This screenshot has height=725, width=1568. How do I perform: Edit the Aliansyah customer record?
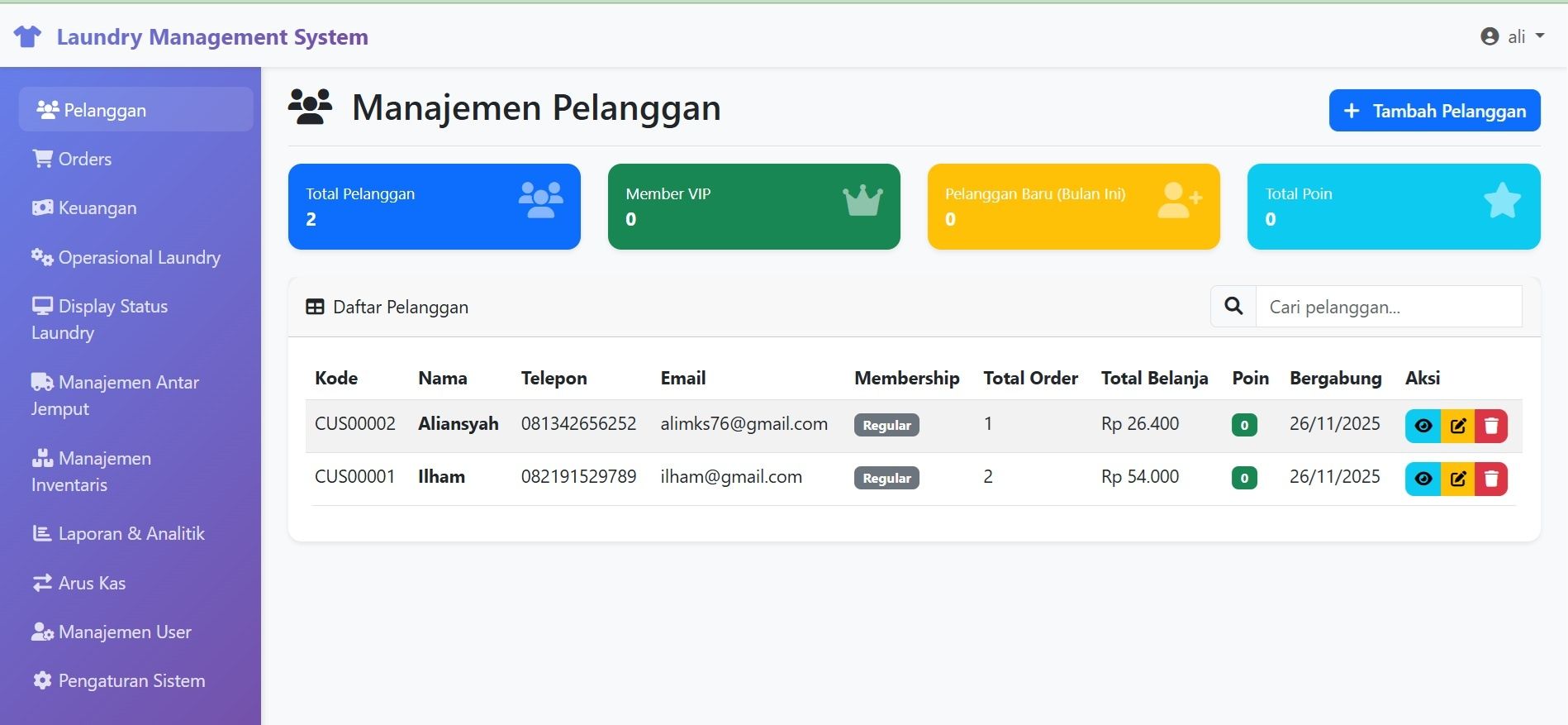coord(1458,426)
